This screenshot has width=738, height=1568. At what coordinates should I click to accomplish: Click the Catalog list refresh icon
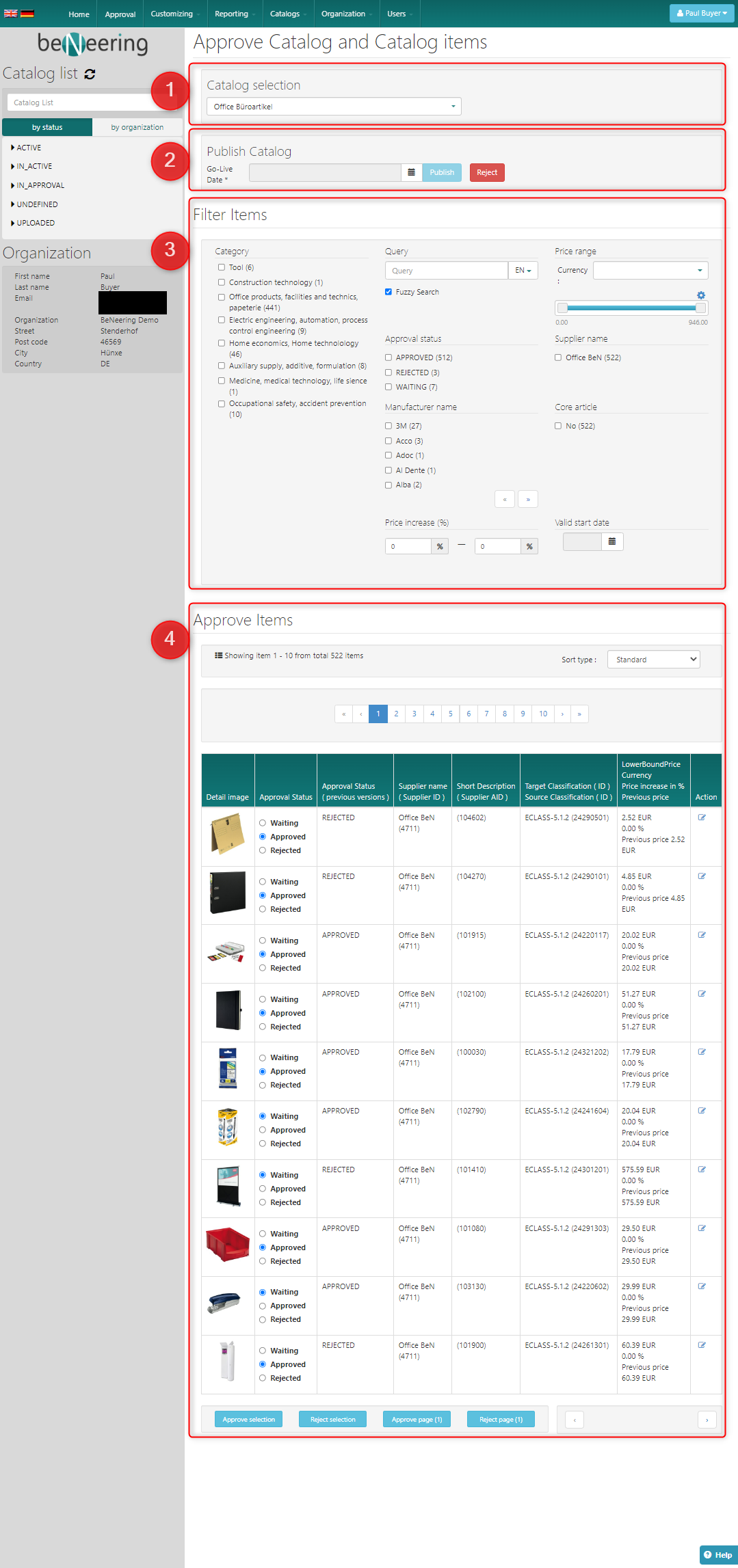pyautogui.click(x=90, y=75)
